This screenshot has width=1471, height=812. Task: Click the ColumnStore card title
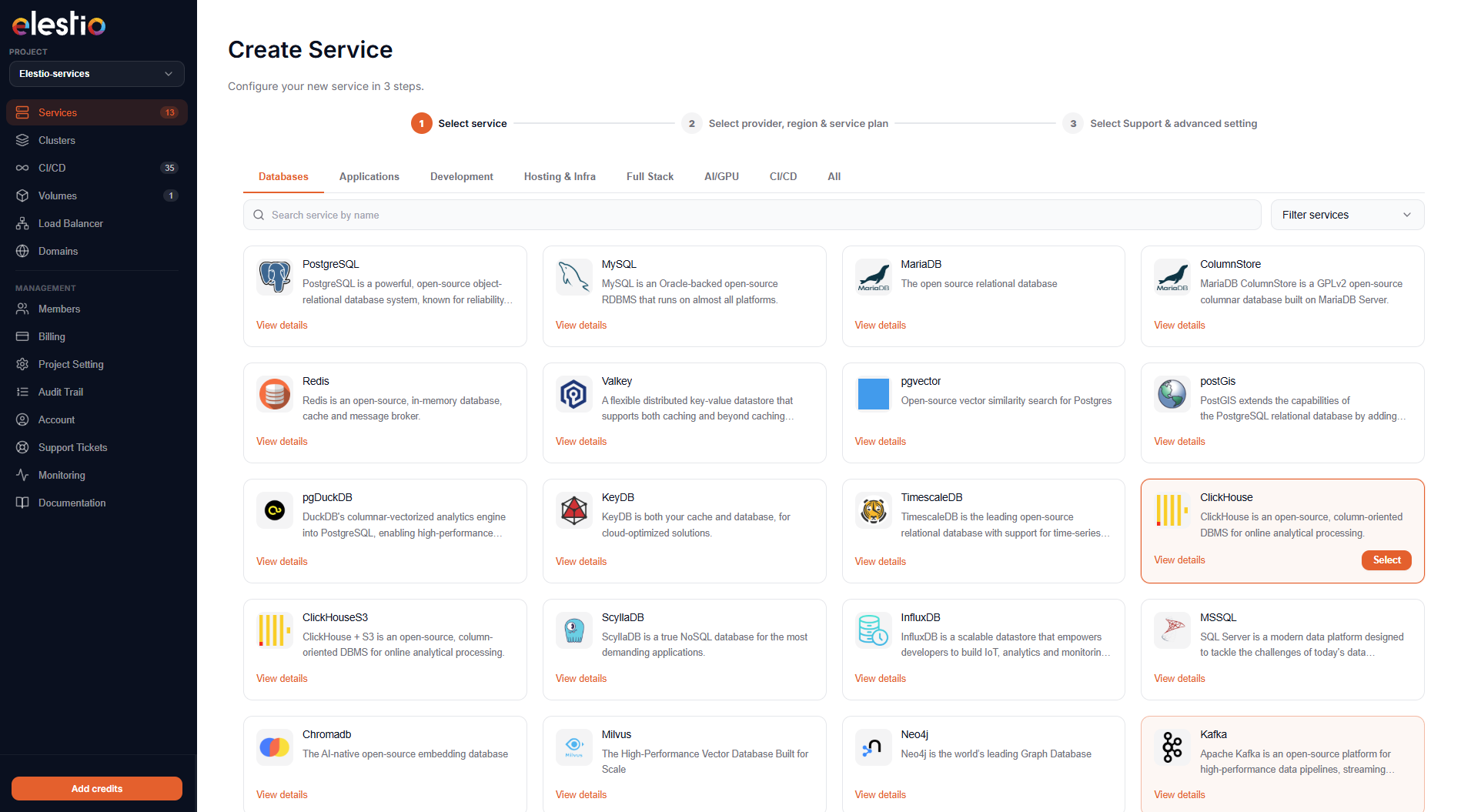click(1230, 264)
